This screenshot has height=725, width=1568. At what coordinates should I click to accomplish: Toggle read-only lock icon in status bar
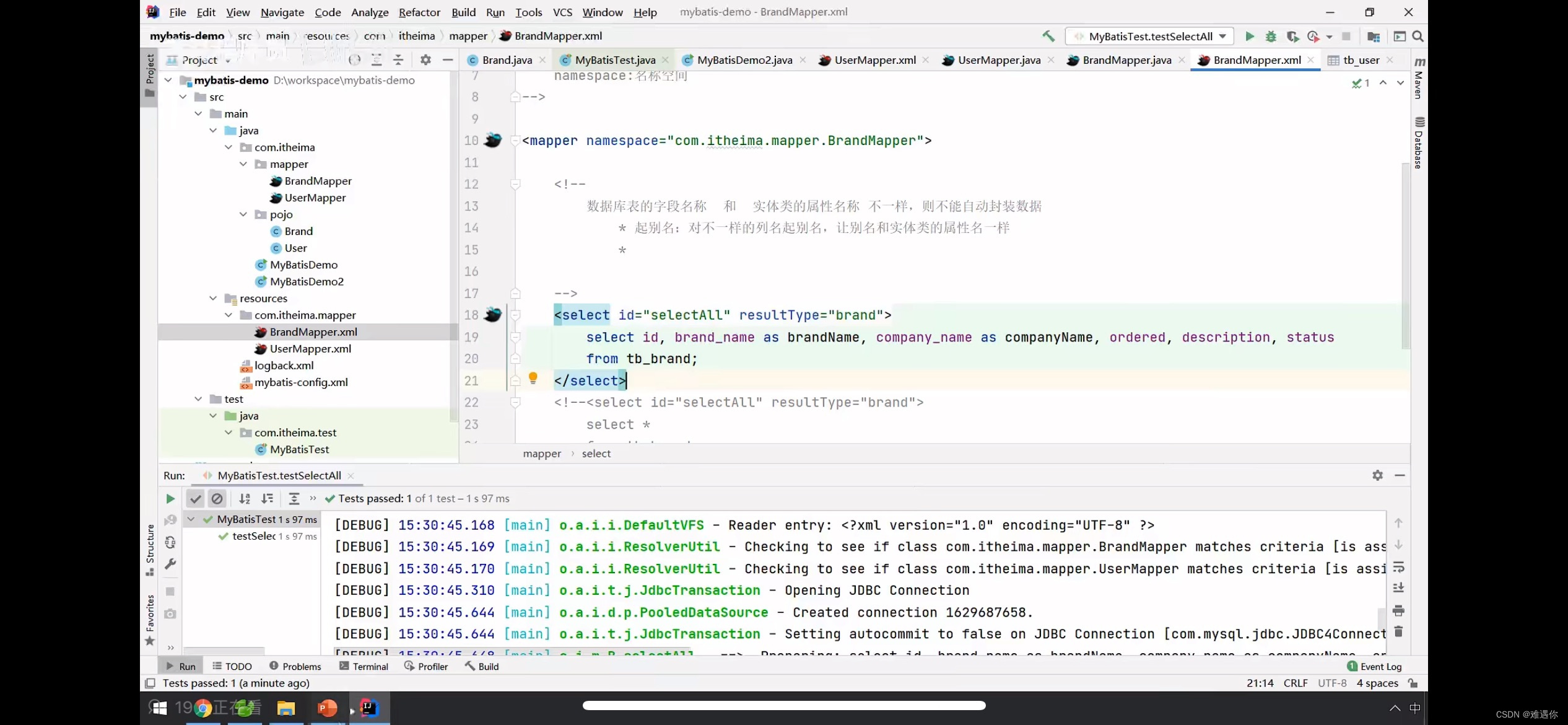click(x=1413, y=683)
